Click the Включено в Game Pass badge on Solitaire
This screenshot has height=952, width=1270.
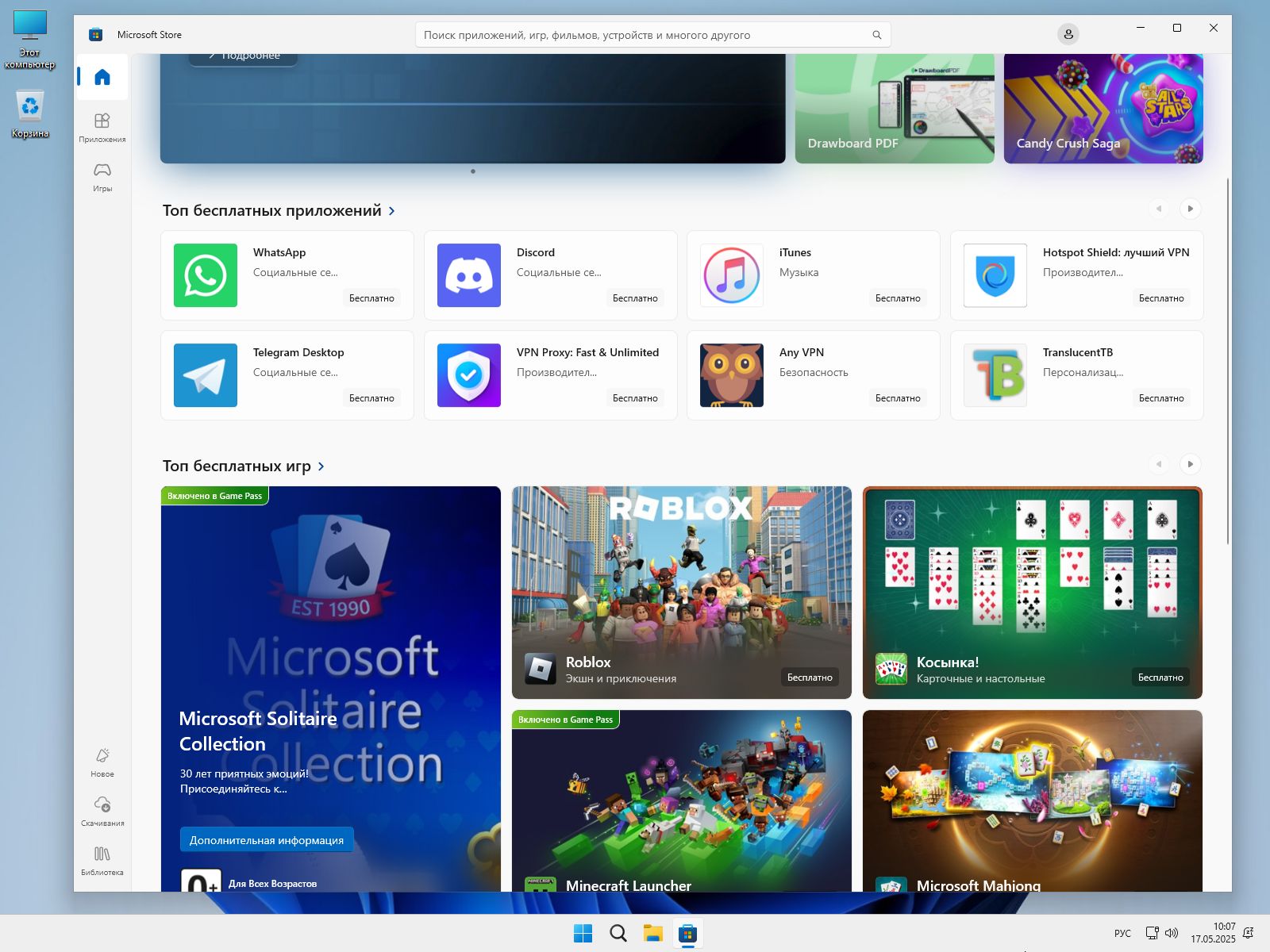pyautogui.click(x=214, y=496)
